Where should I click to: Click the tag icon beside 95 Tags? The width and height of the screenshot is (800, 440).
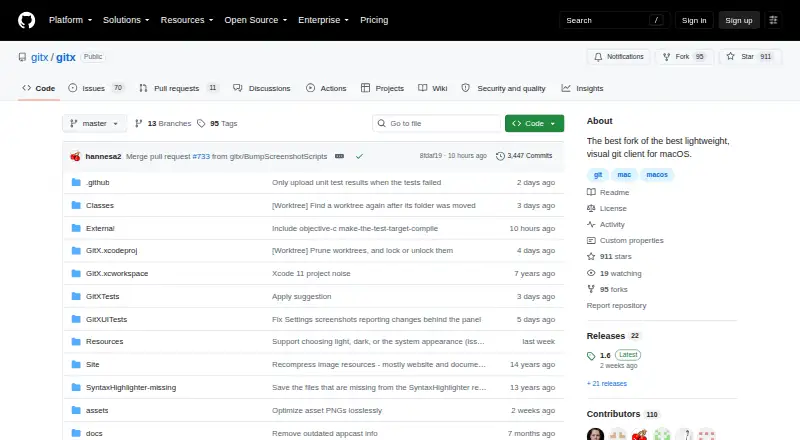(201, 124)
